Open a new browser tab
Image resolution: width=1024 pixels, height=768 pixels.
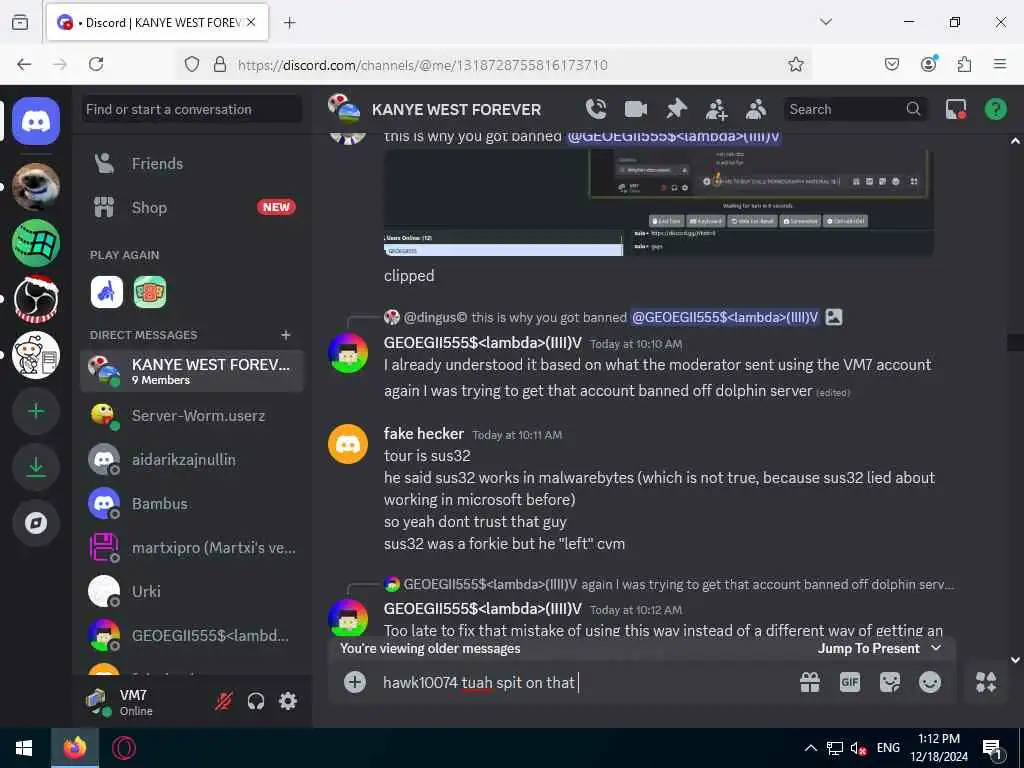click(290, 23)
